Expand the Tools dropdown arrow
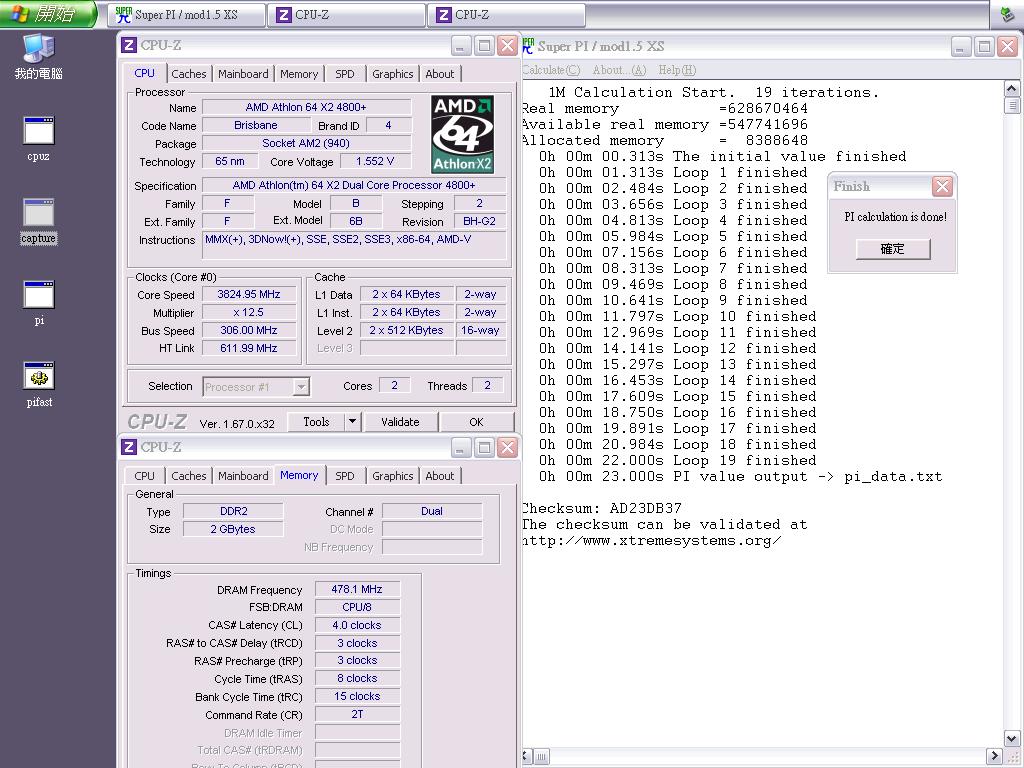This screenshot has height=768, width=1024. (352, 422)
